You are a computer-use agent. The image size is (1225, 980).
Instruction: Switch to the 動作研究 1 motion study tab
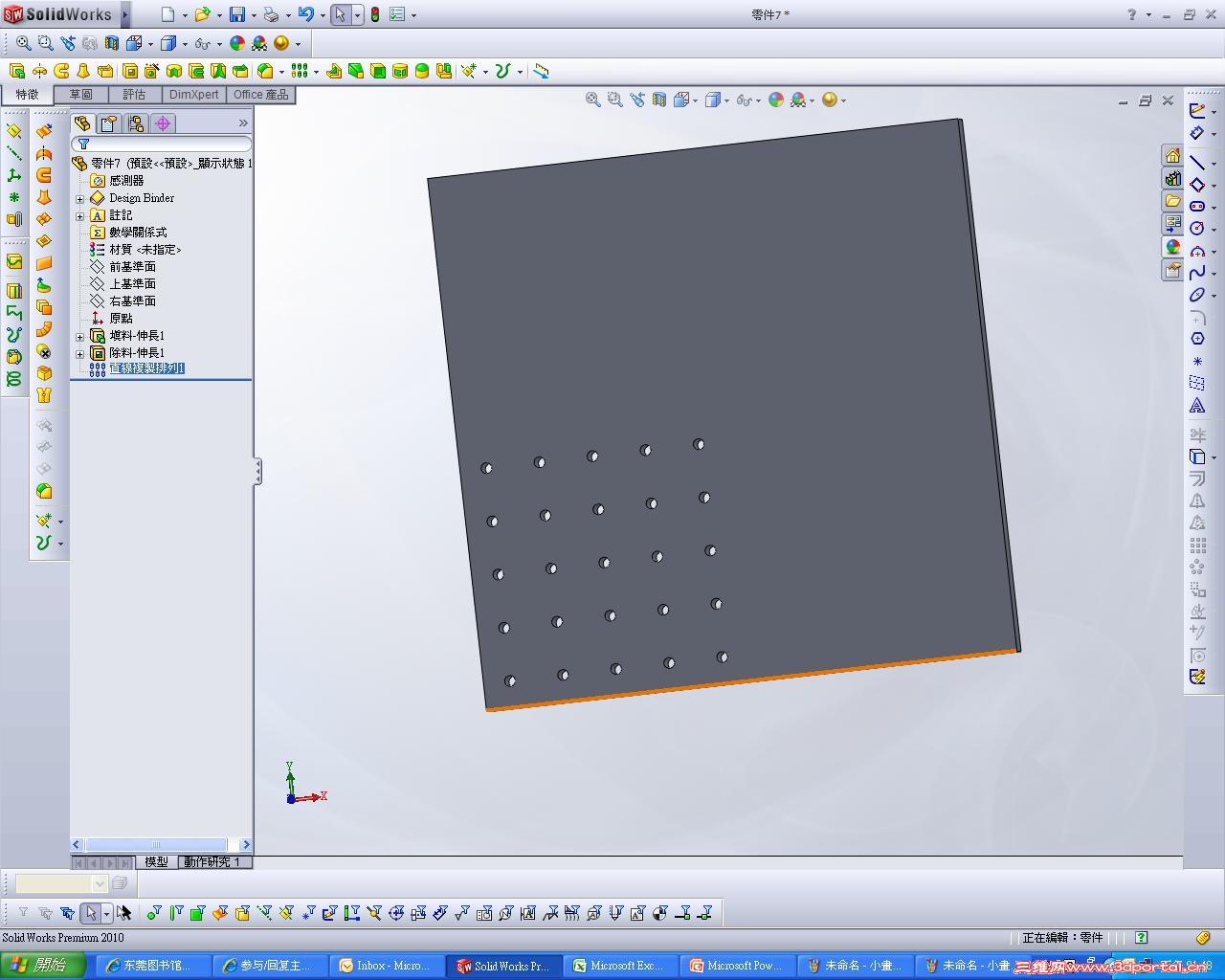[x=213, y=861]
